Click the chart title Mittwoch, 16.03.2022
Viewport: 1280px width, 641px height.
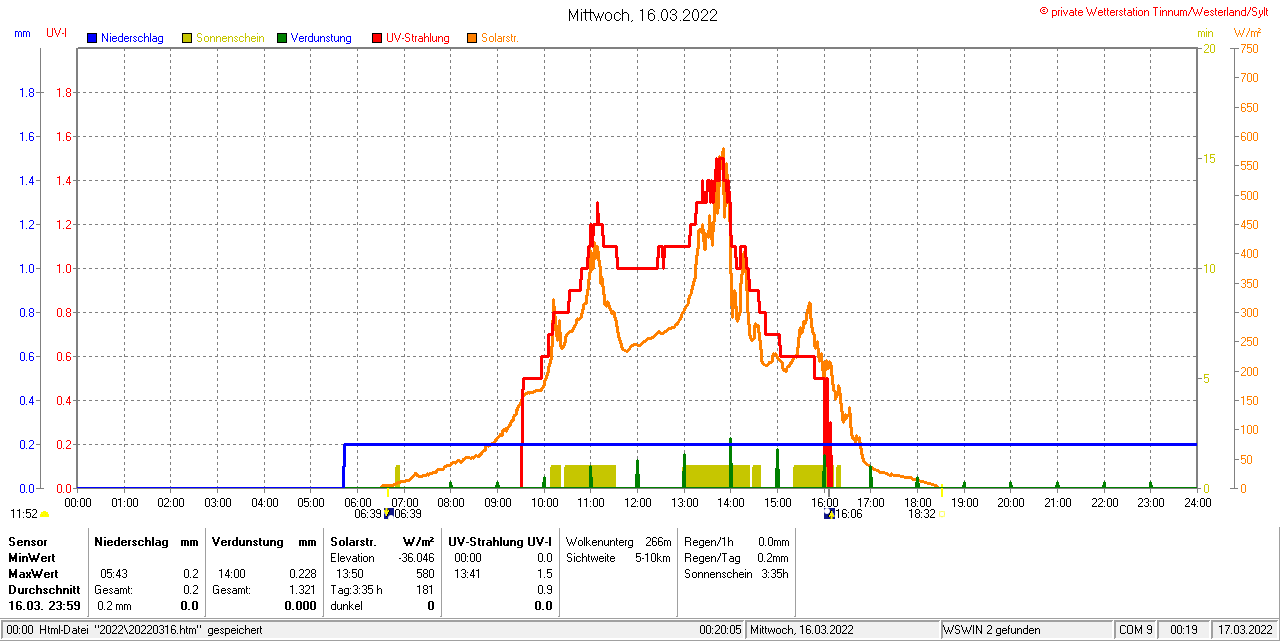642,15
